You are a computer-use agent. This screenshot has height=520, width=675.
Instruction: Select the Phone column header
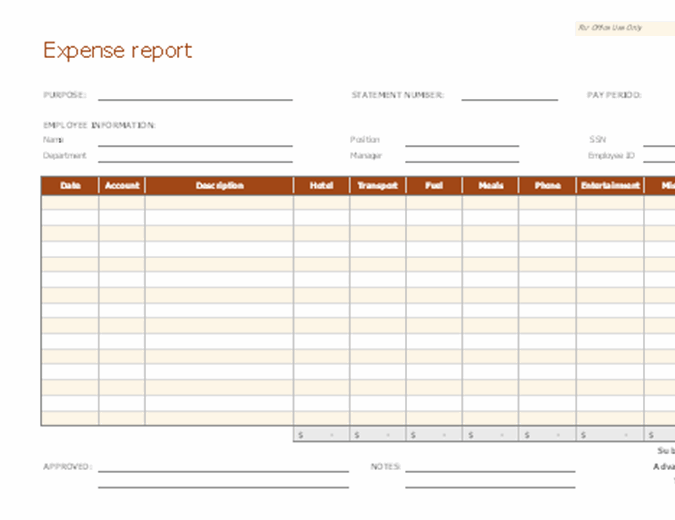coord(547,185)
